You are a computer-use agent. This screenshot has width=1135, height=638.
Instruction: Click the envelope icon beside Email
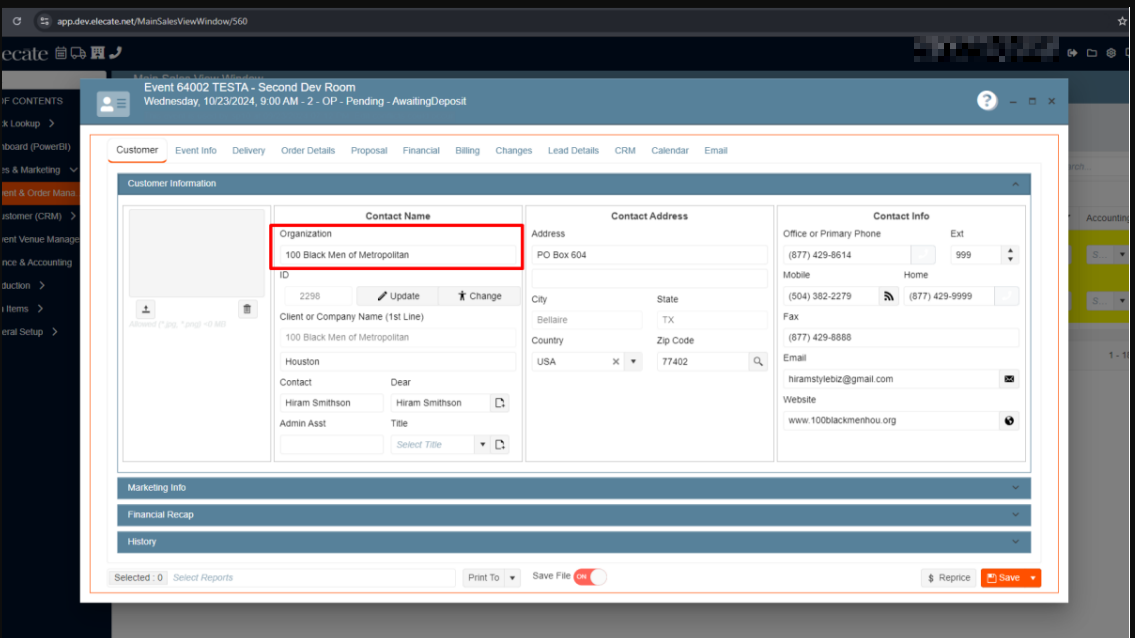[1009, 379]
